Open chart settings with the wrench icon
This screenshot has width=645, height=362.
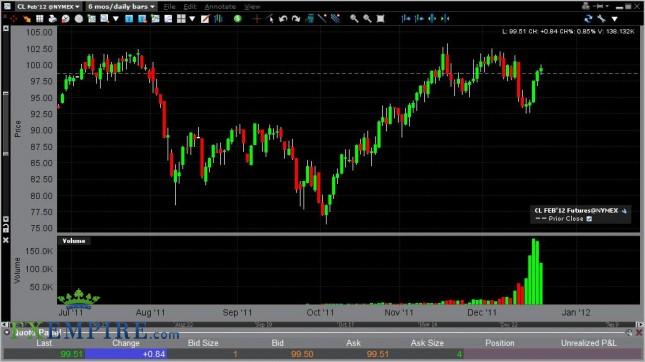[x=601, y=19]
